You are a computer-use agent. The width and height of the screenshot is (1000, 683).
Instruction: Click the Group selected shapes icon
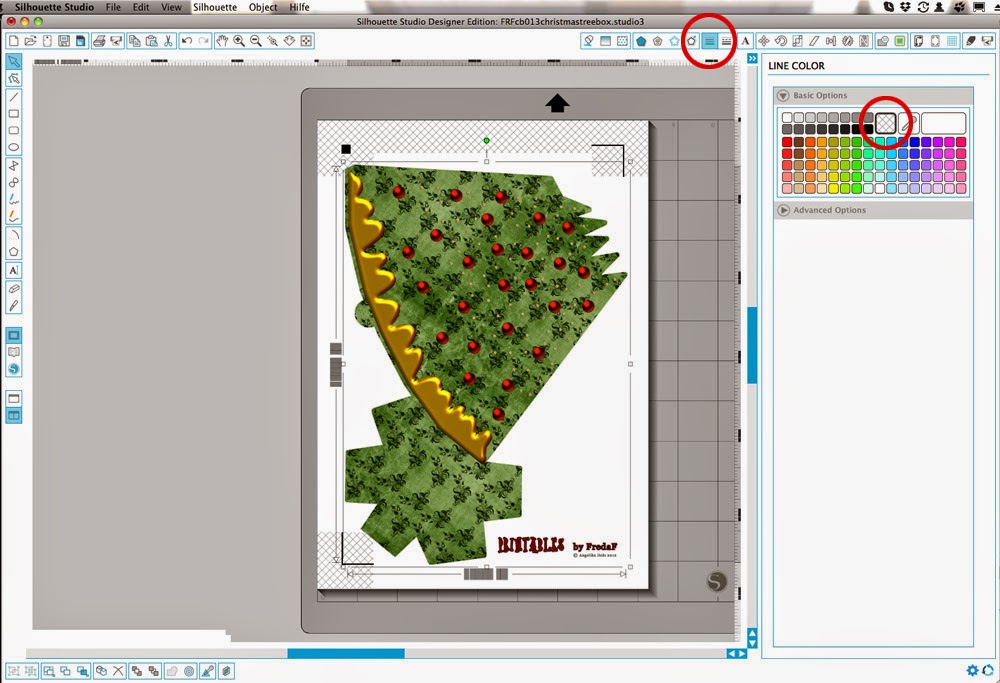click(13, 671)
